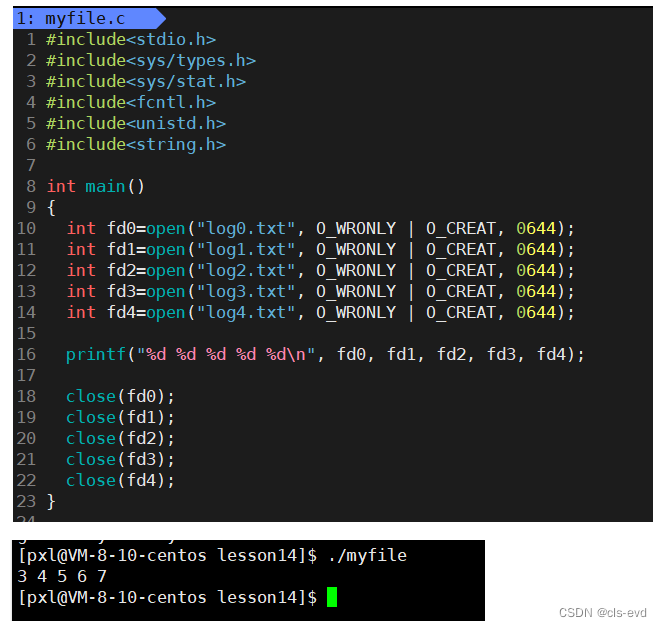The width and height of the screenshot is (662, 627).
Task: Click the close(fd0) statement
Action: tap(120, 397)
